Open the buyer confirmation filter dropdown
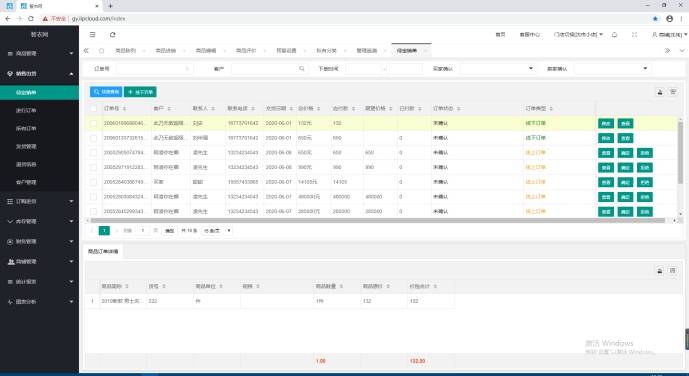This screenshot has width=689, height=376. [497, 69]
